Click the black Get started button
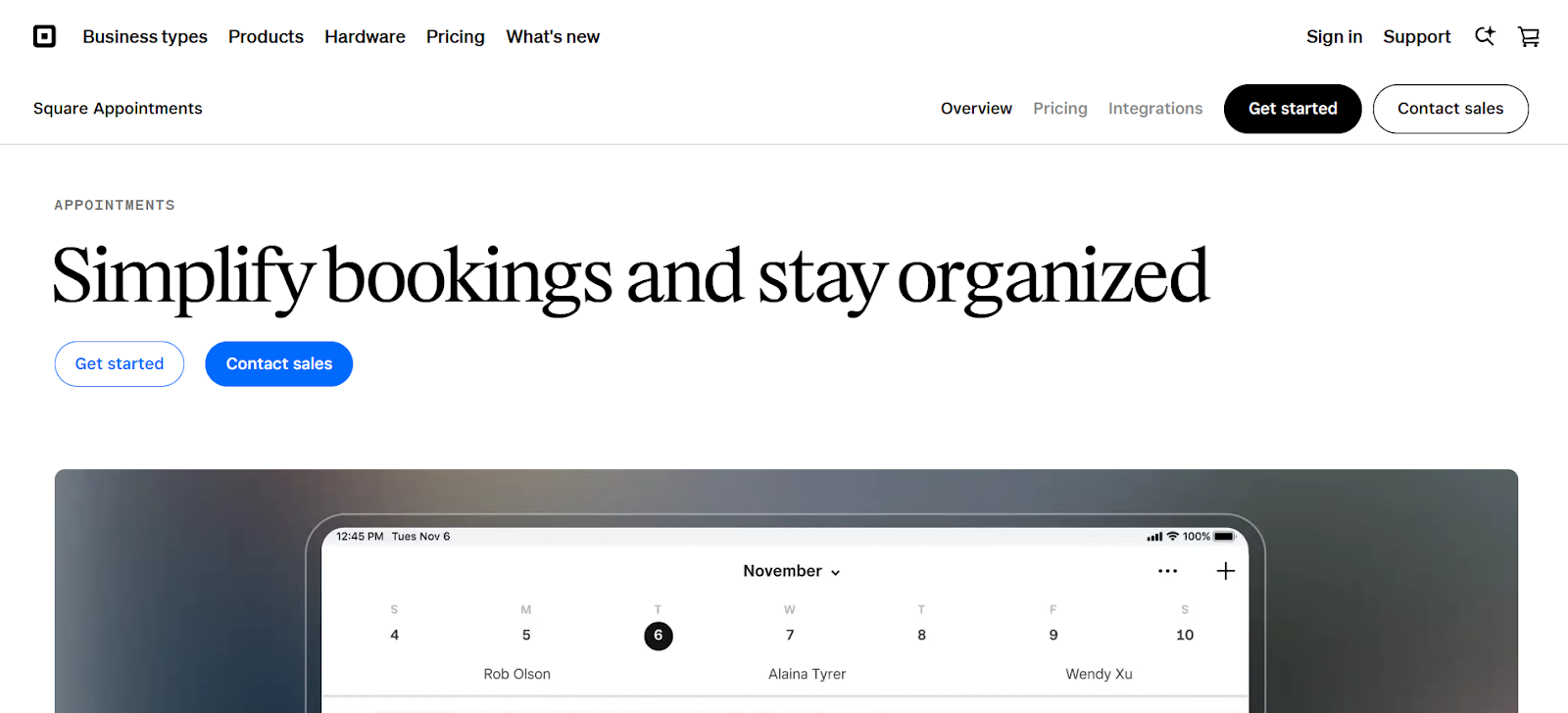 (1293, 109)
